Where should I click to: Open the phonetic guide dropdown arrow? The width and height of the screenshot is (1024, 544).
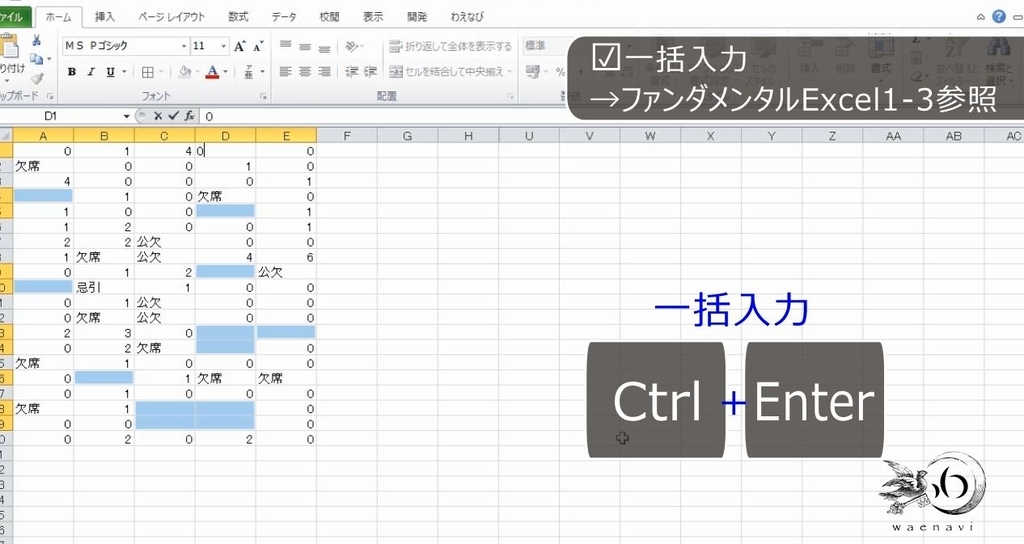point(263,72)
